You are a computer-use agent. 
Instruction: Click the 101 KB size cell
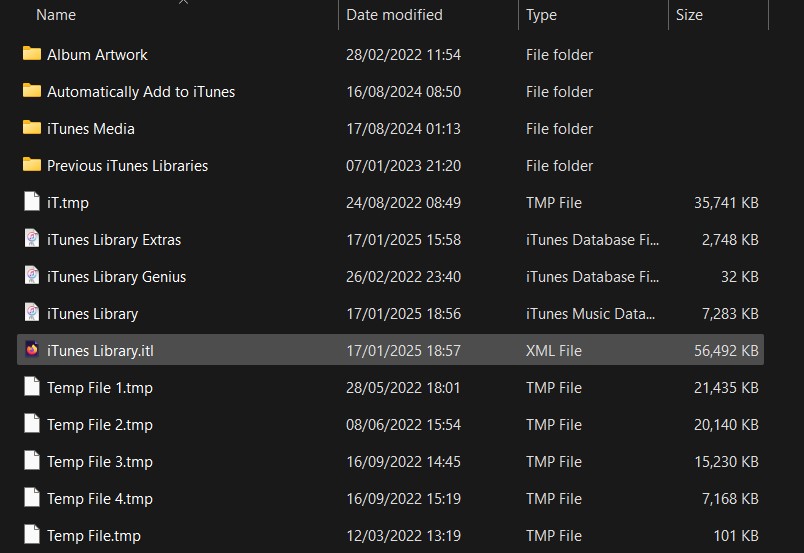736,536
